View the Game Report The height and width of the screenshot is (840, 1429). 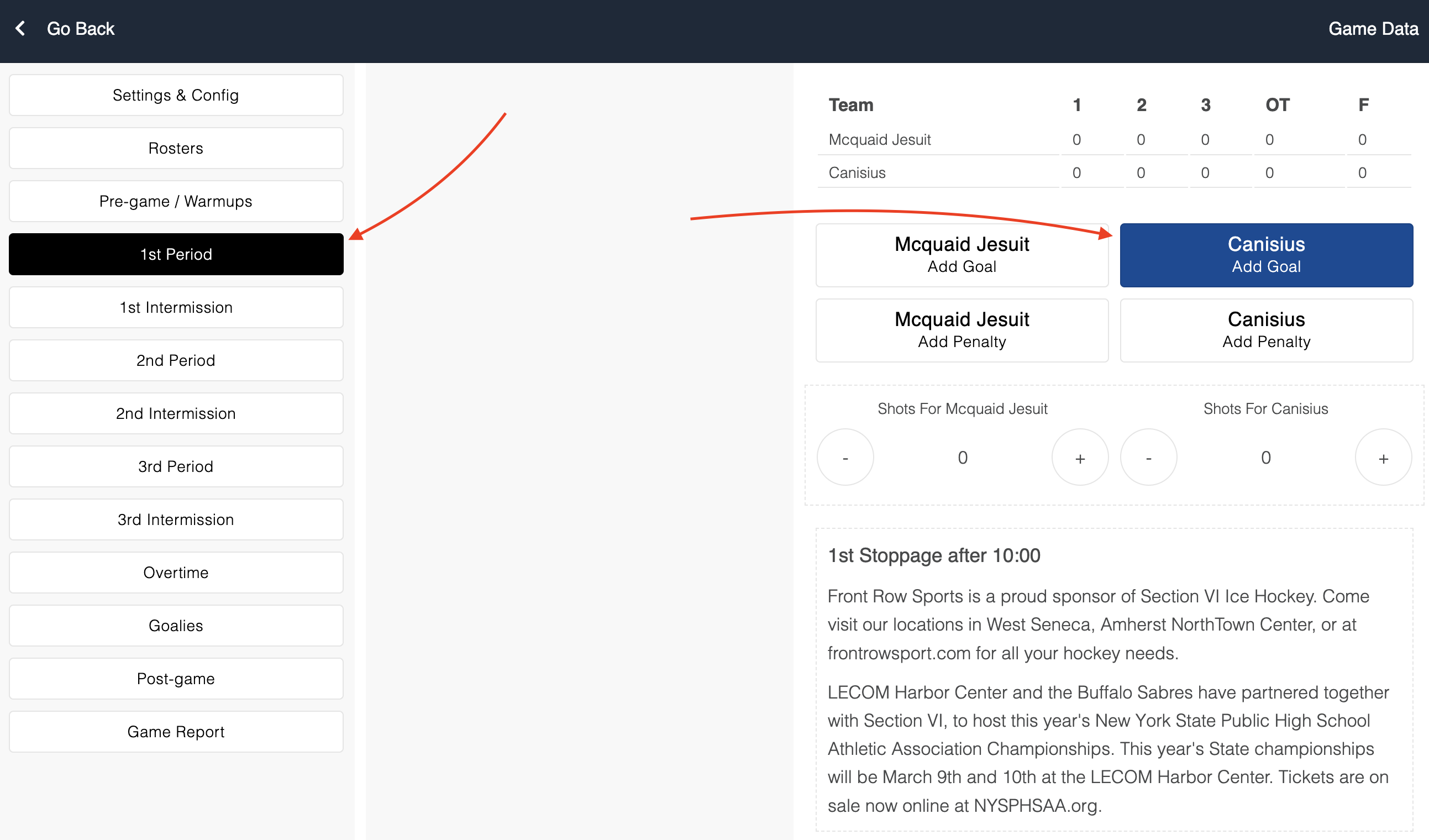click(x=176, y=732)
